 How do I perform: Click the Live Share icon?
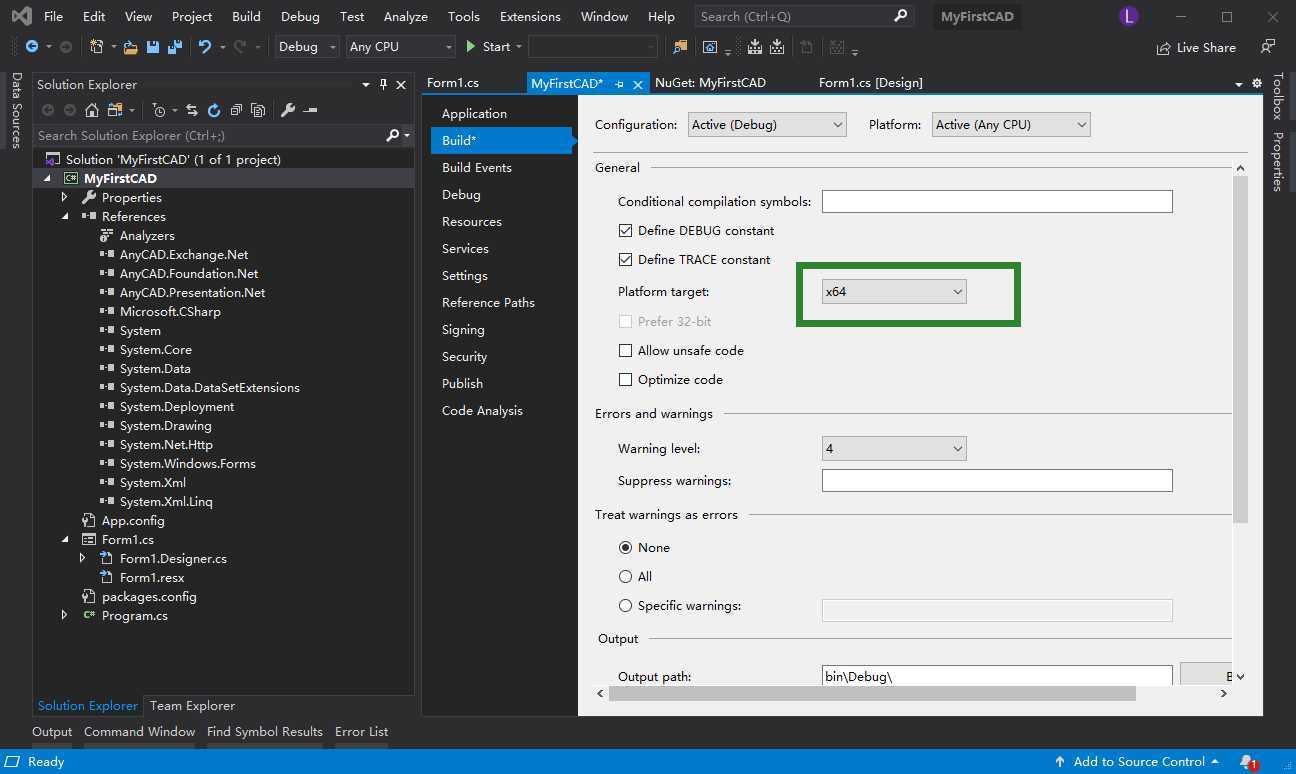pyautogui.click(x=1164, y=48)
